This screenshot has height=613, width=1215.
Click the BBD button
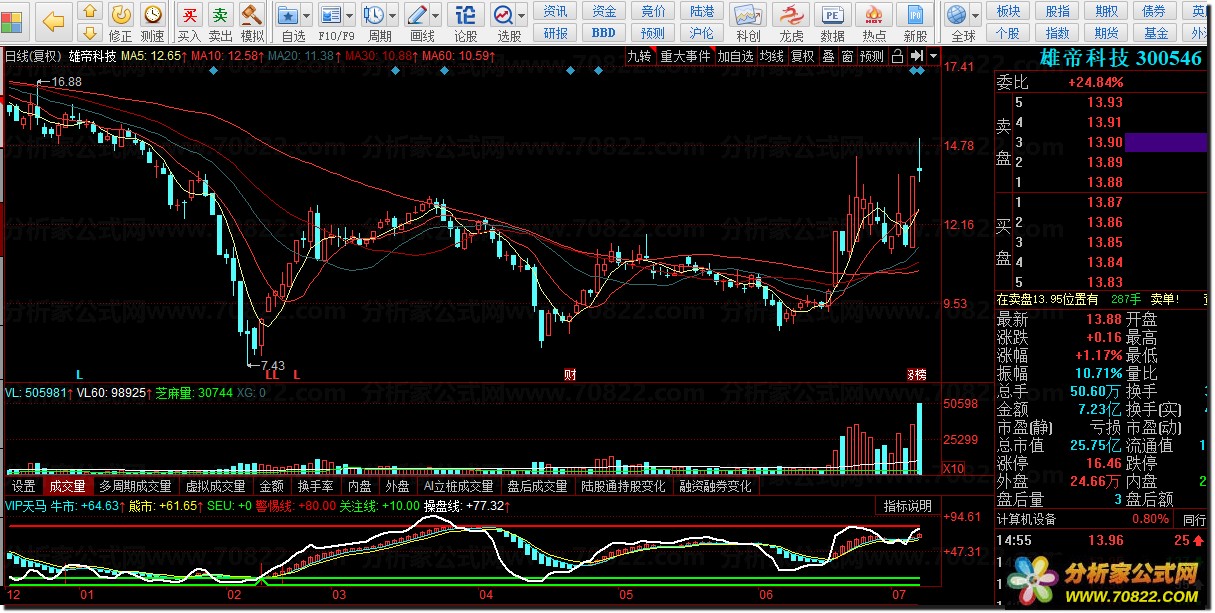point(604,32)
